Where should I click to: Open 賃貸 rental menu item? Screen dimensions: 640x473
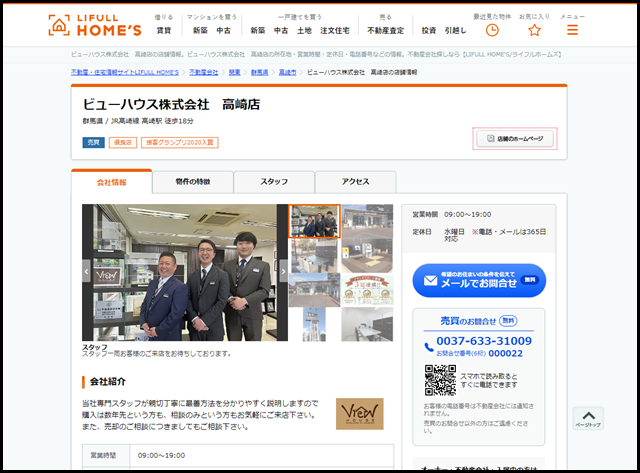[164, 31]
